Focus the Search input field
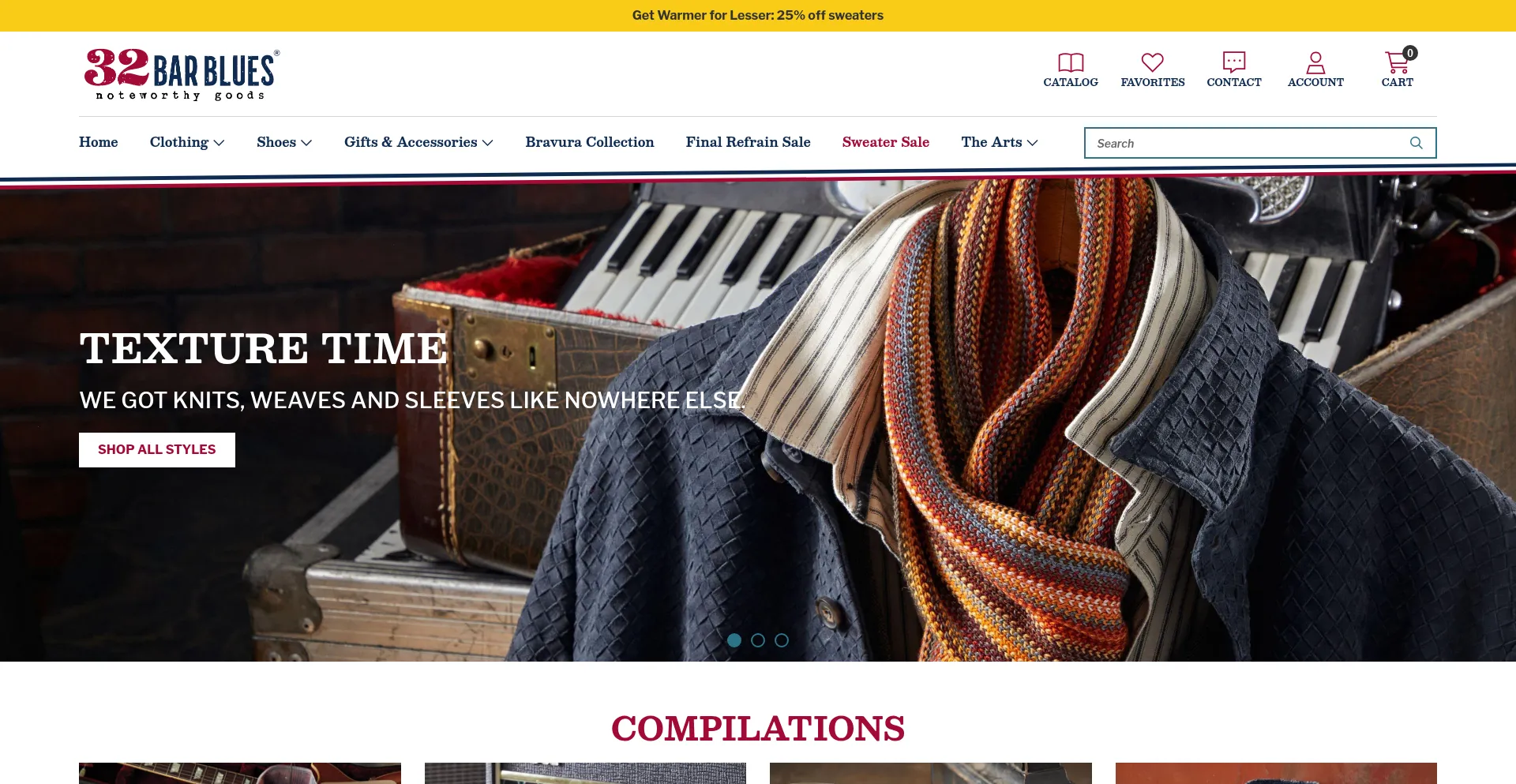The image size is (1516, 784). [x=1248, y=143]
